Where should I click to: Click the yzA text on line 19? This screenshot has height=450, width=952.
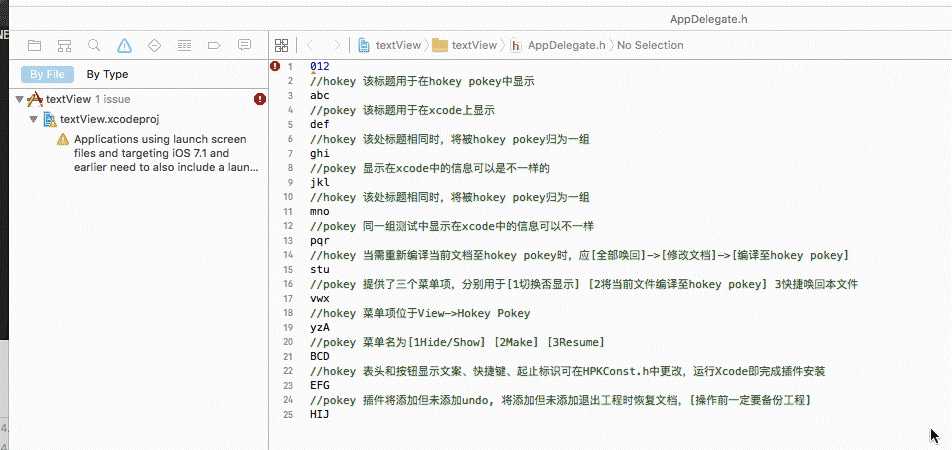pyautogui.click(x=319, y=328)
